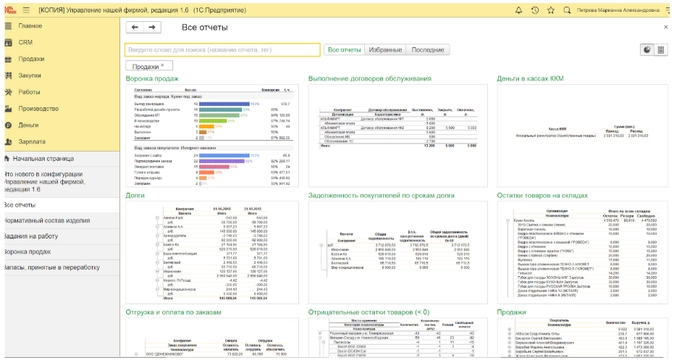Open the Производство section
This screenshot has height=361, width=674.
38,109
